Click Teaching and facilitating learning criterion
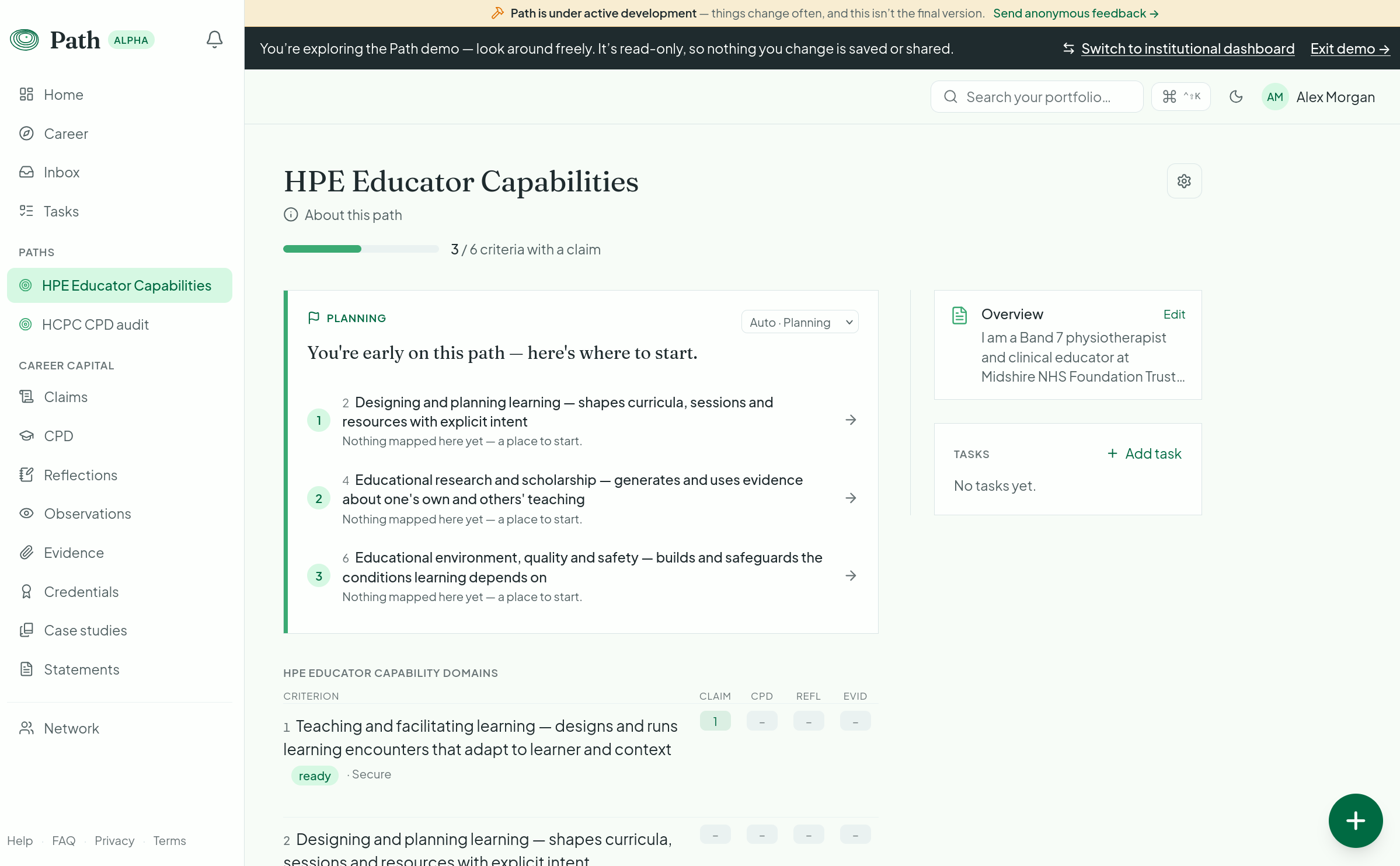This screenshot has width=1400, height=866. click(480, 738)
